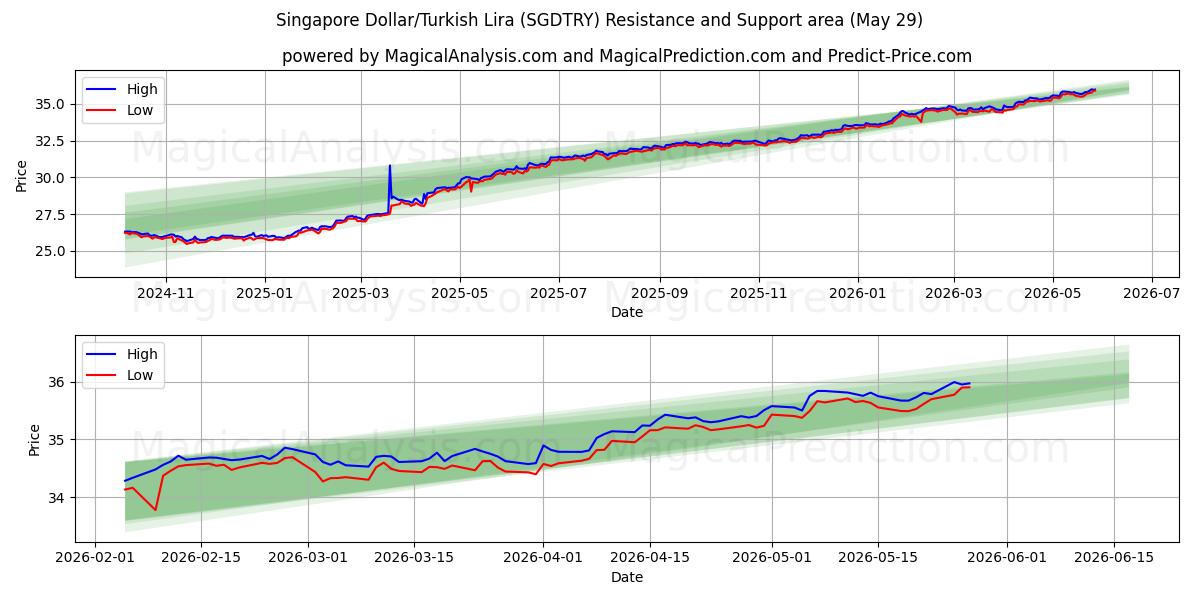Click the '2025-01' date tick label

point(265,295)
